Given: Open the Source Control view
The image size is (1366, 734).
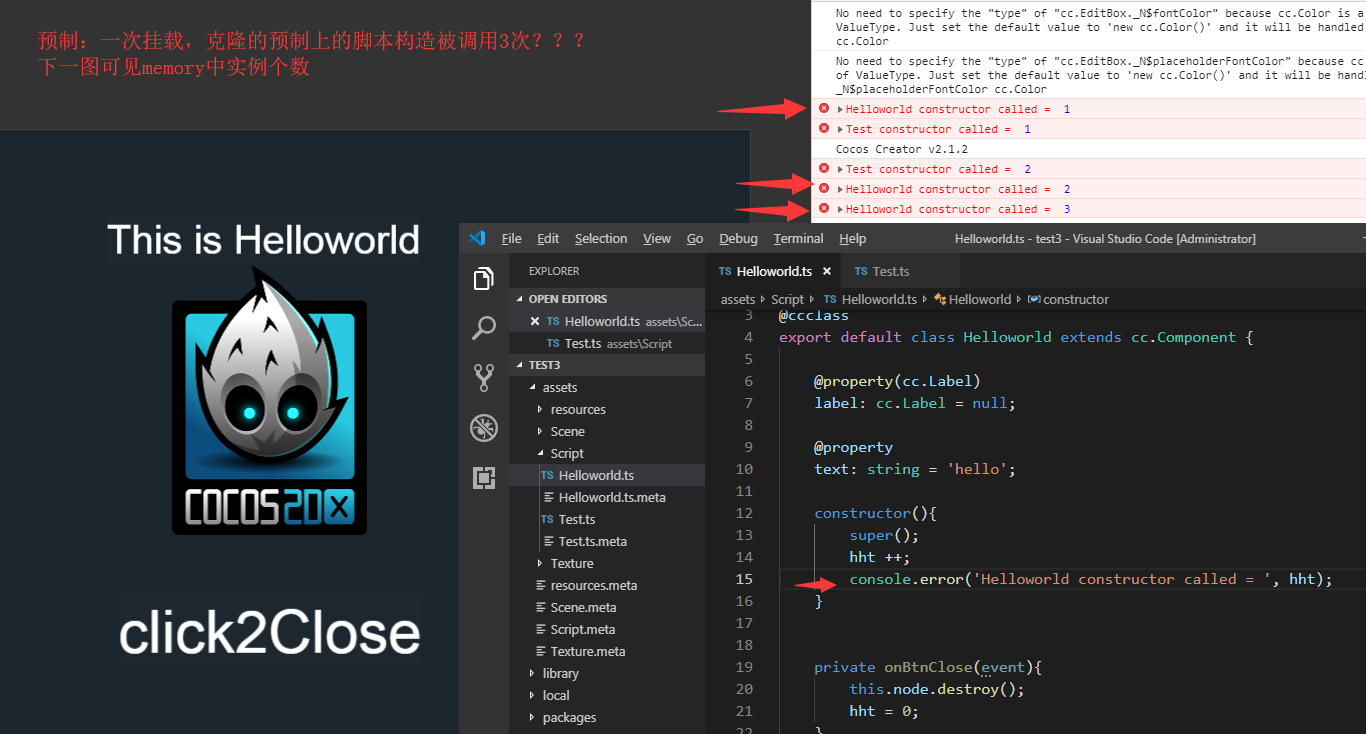Looking at the screenshot, I should point(484,377).
